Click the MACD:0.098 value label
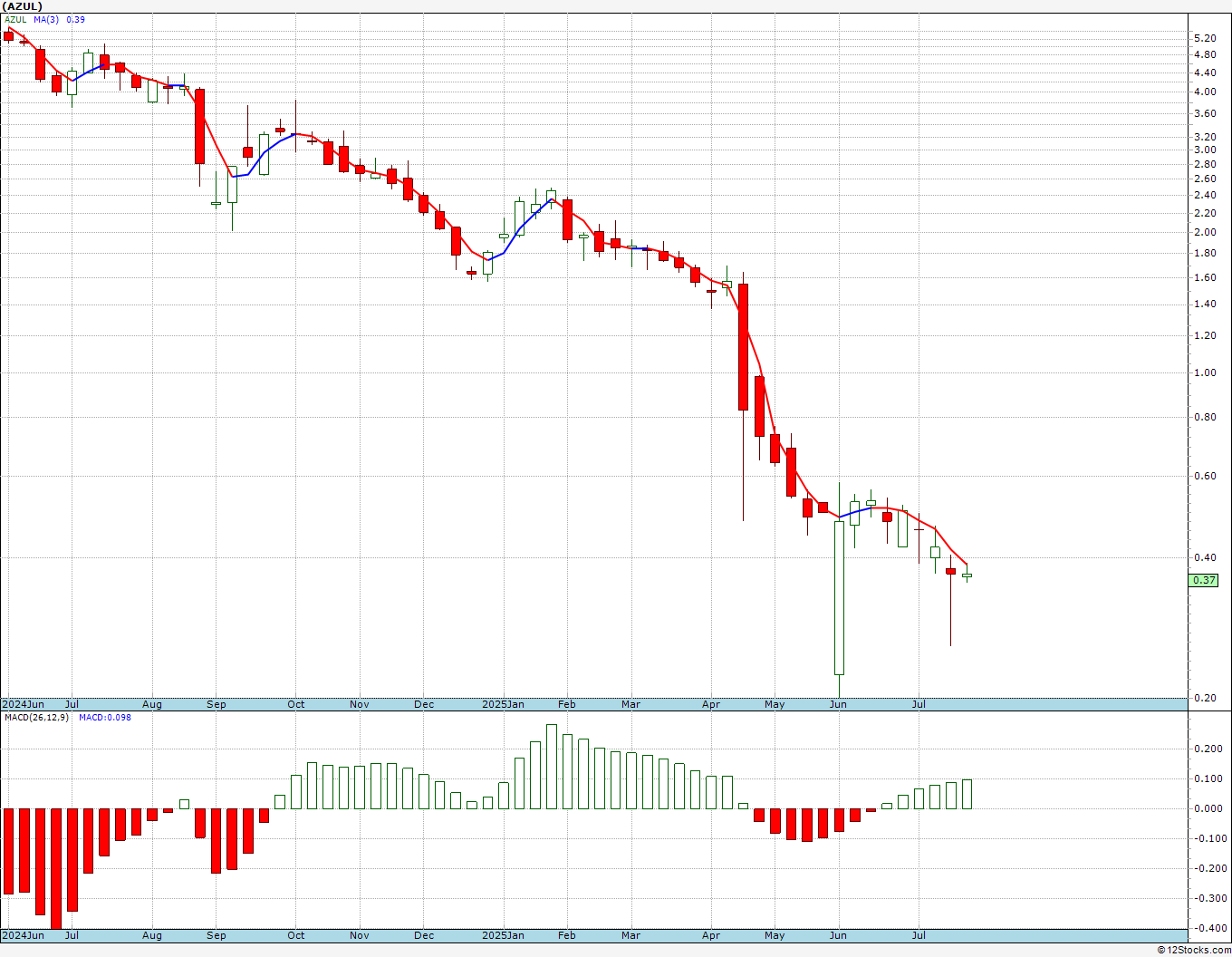Viewport: 1232px width, 957px height. coord(104,717)
